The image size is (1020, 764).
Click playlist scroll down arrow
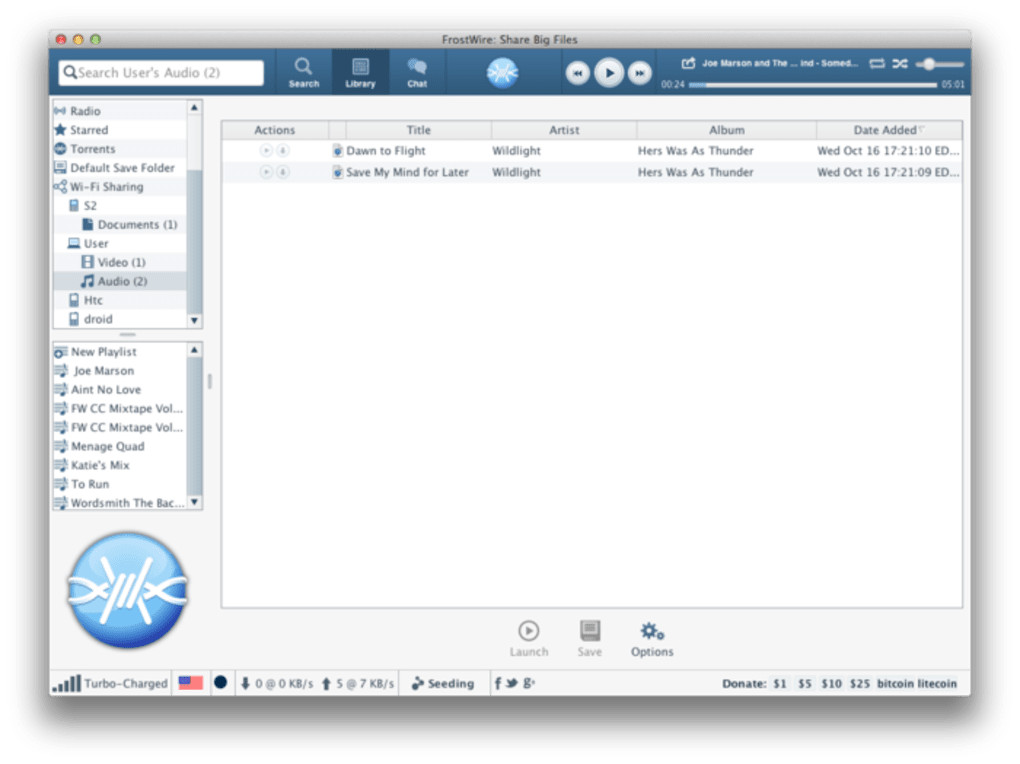[x=195, y=502]
